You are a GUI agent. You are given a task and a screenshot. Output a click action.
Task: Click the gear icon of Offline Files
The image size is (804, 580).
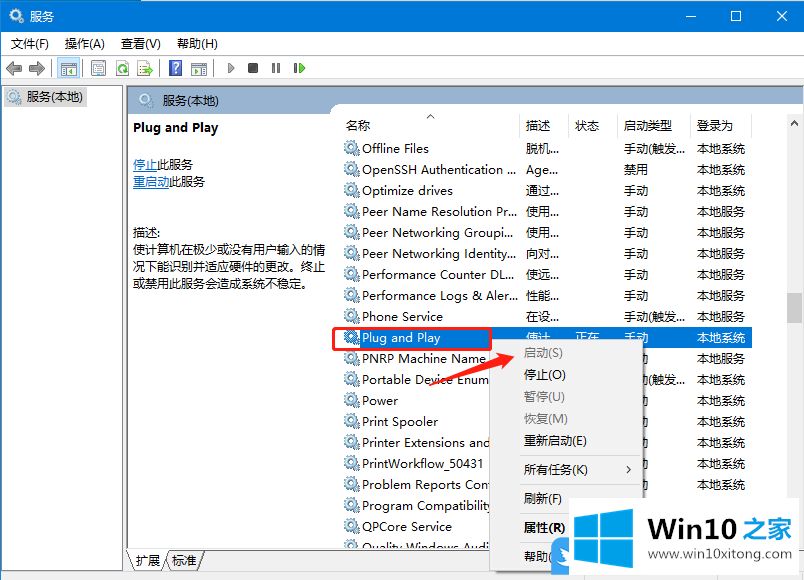(352, 148)
